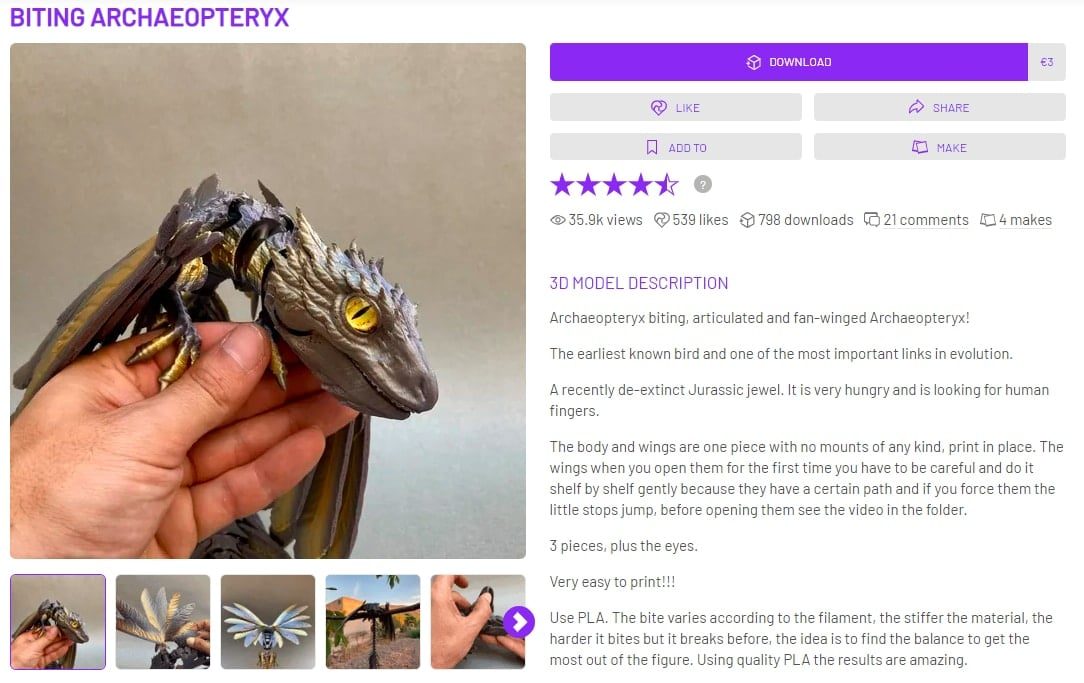Like the model with the heart icon
The height and width of the screenshot is (683, 1084).
coord(659,107)
